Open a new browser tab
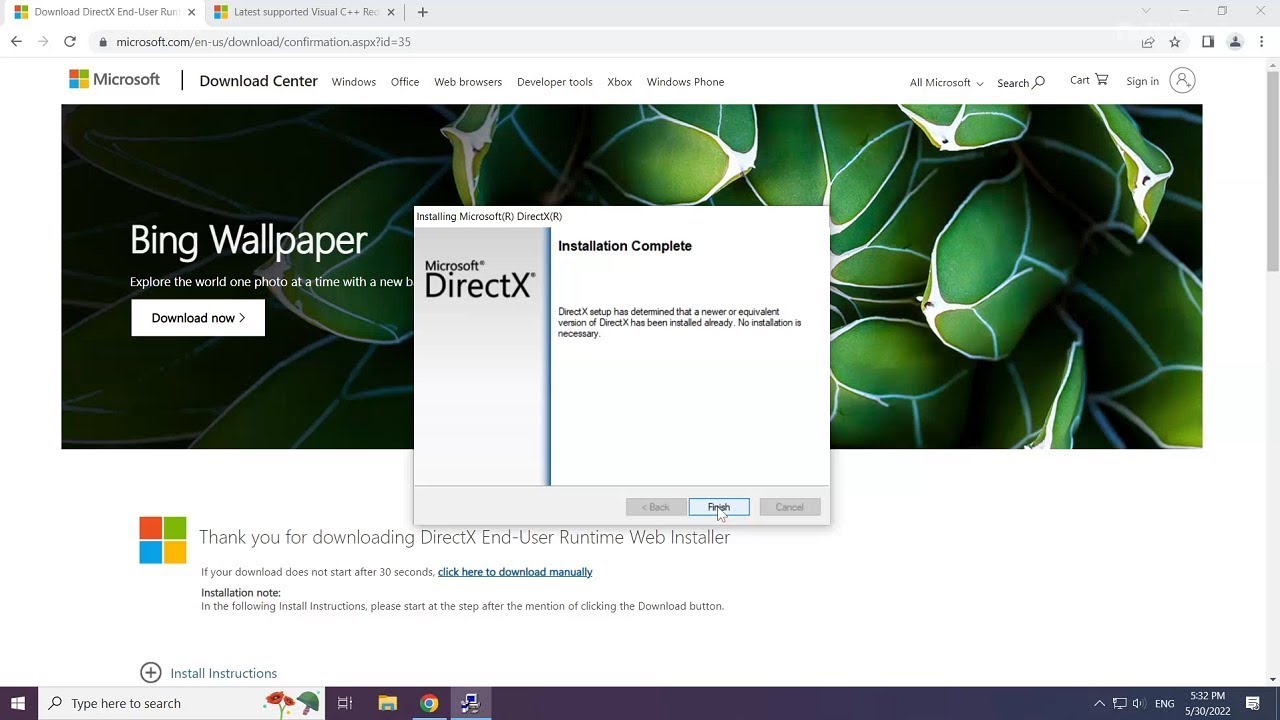1280x720 pixels. pos(423,12)
